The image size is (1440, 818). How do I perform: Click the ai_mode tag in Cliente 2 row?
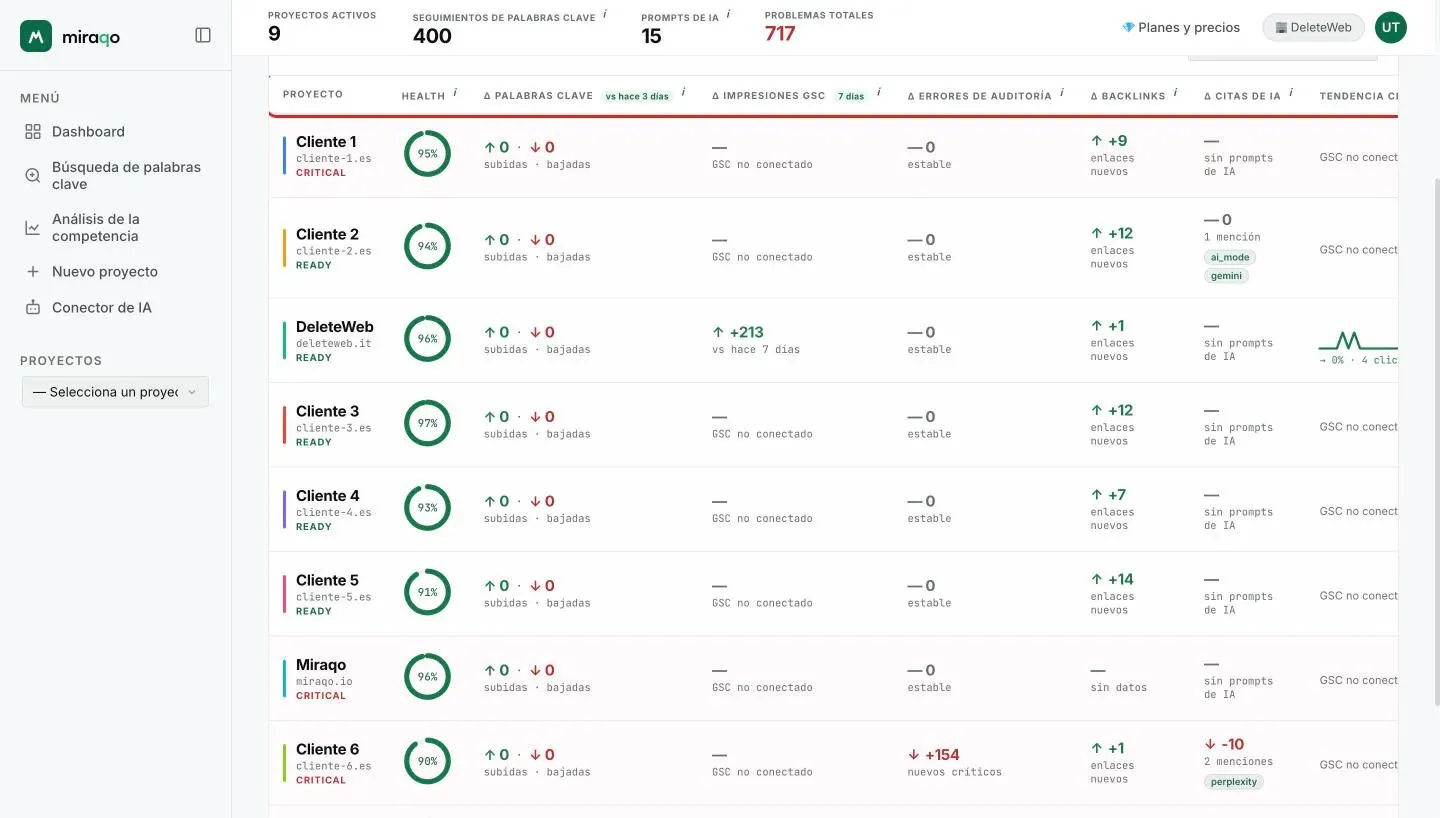pyautogui.click(x=1230, y=257)
